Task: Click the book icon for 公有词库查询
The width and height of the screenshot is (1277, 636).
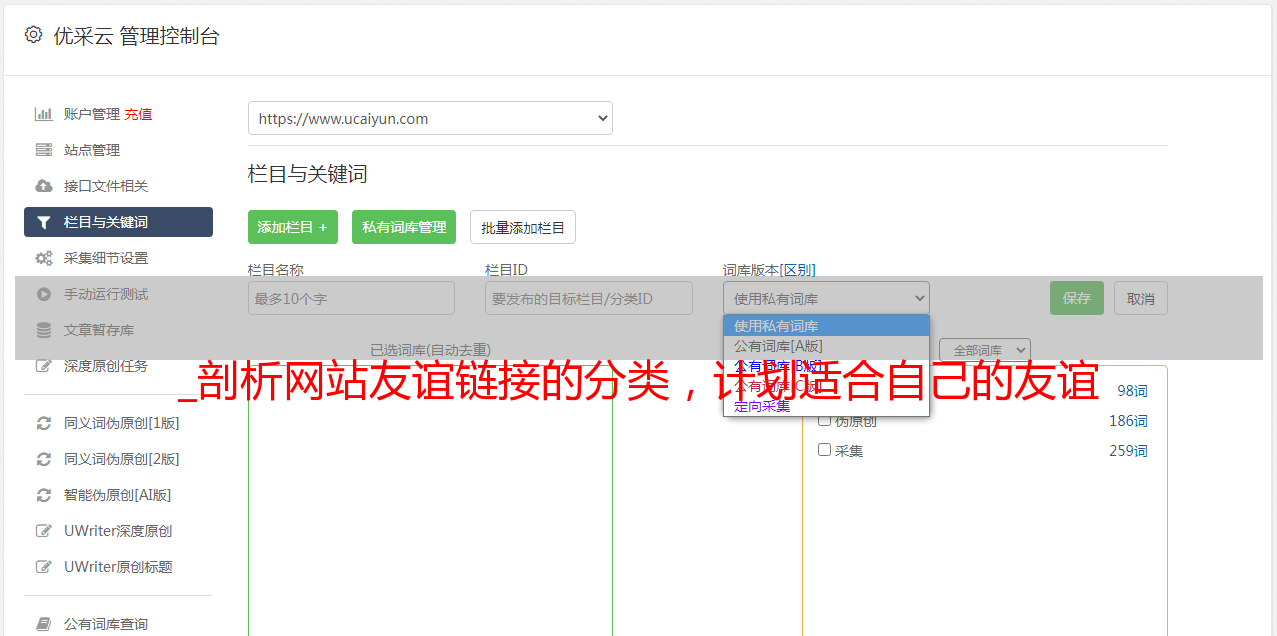Action: pos(43,624)
